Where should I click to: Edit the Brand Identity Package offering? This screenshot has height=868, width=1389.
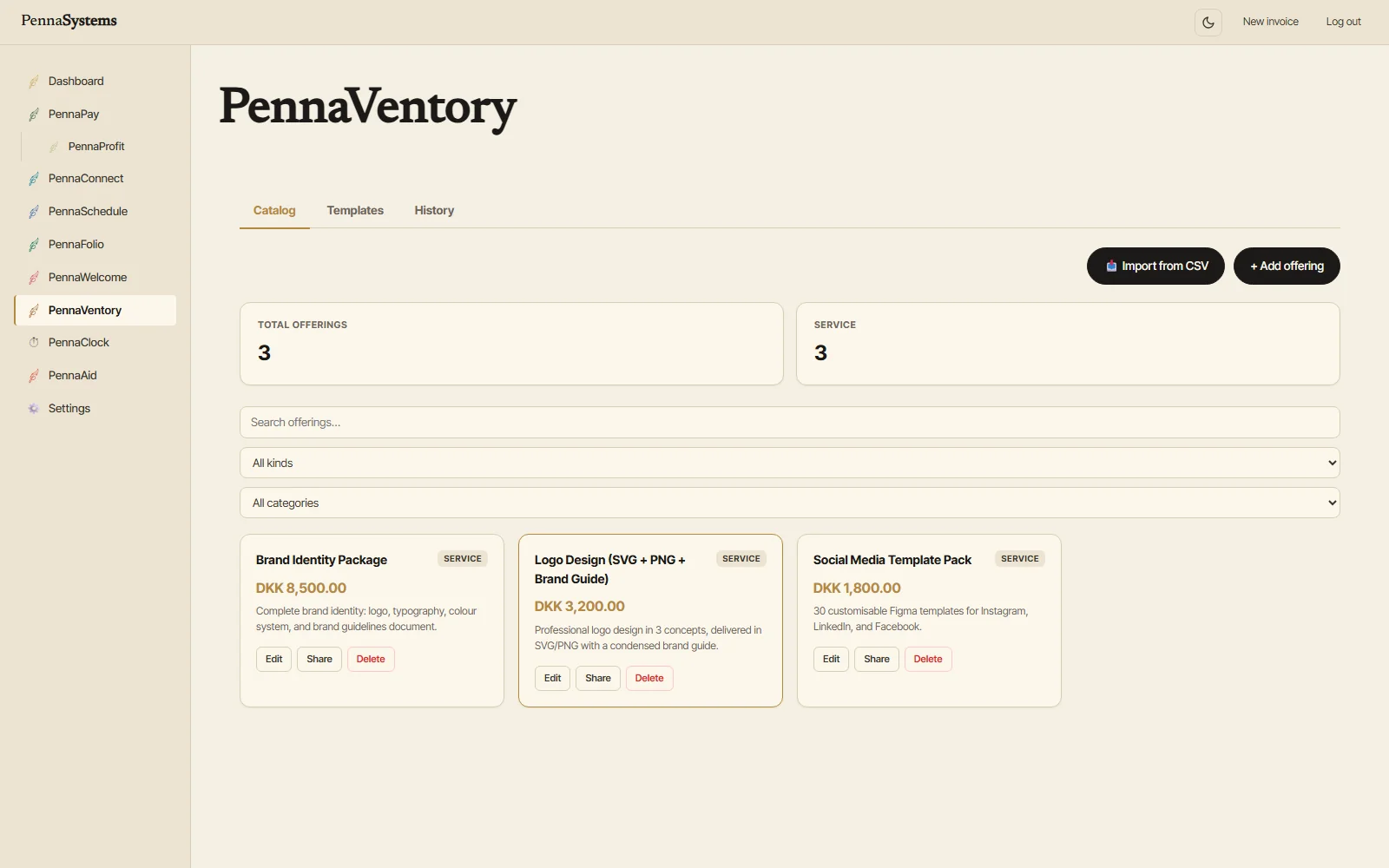(x=273, y=660)
